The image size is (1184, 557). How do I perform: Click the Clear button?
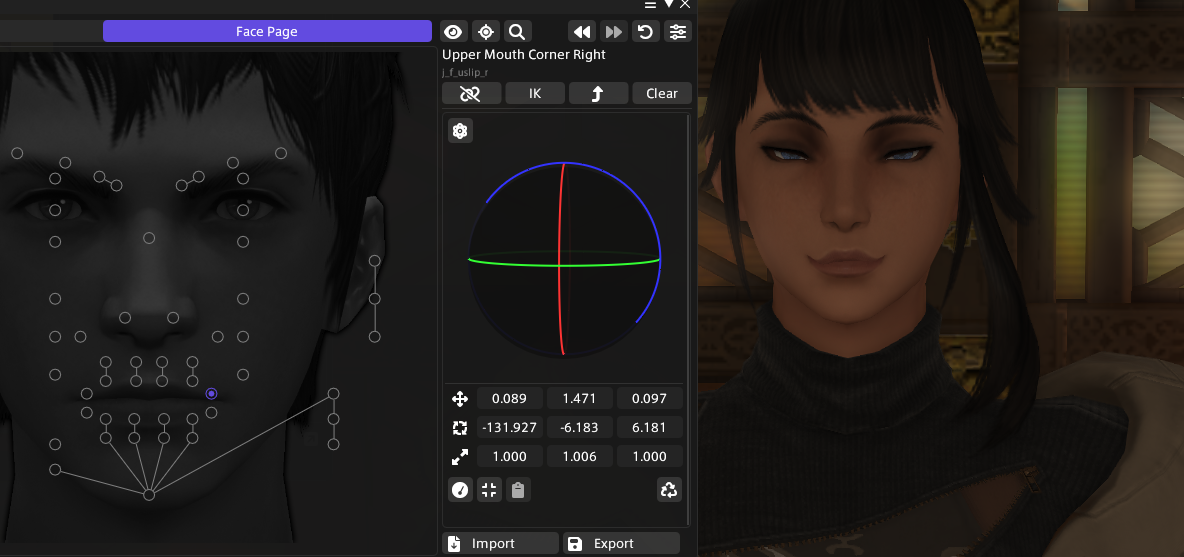pos(661,94)
